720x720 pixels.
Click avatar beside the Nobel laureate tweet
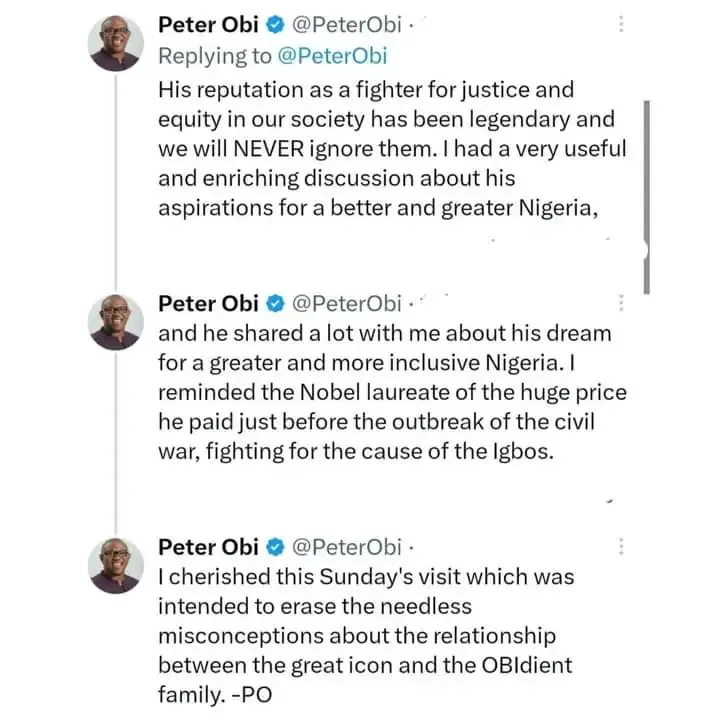point(116,323)
